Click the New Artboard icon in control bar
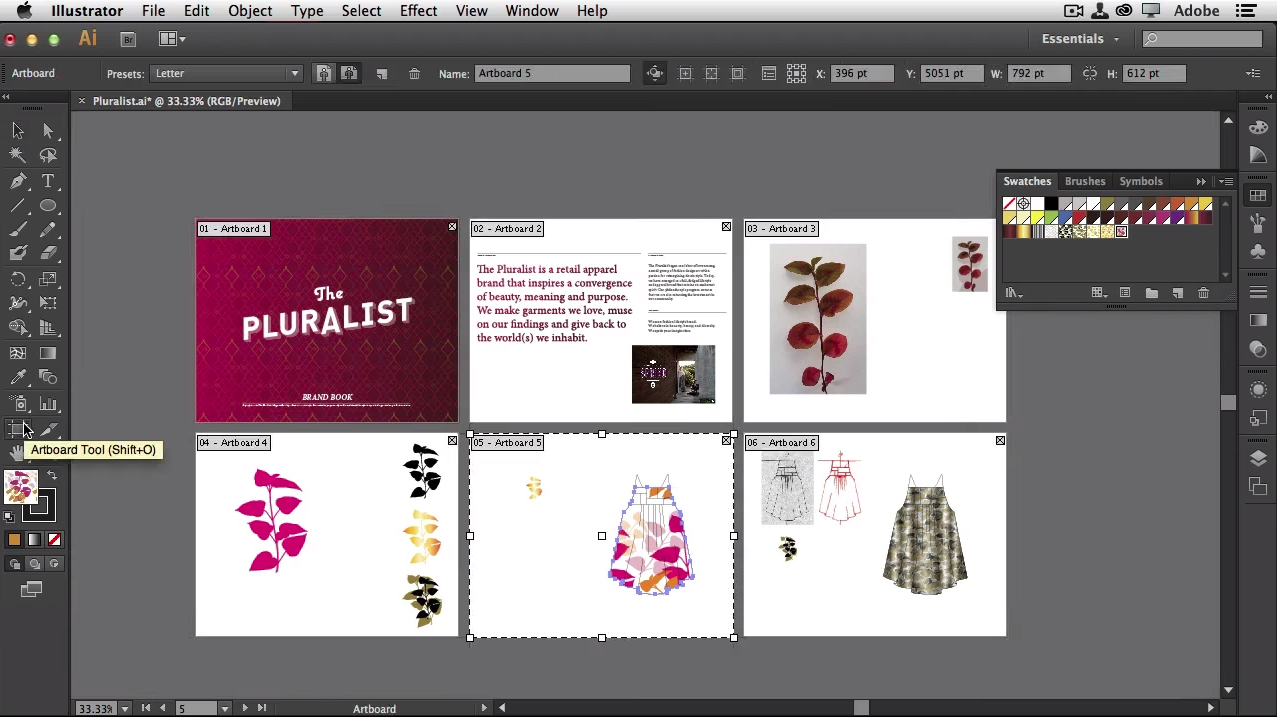 click(x=381, y=74)
